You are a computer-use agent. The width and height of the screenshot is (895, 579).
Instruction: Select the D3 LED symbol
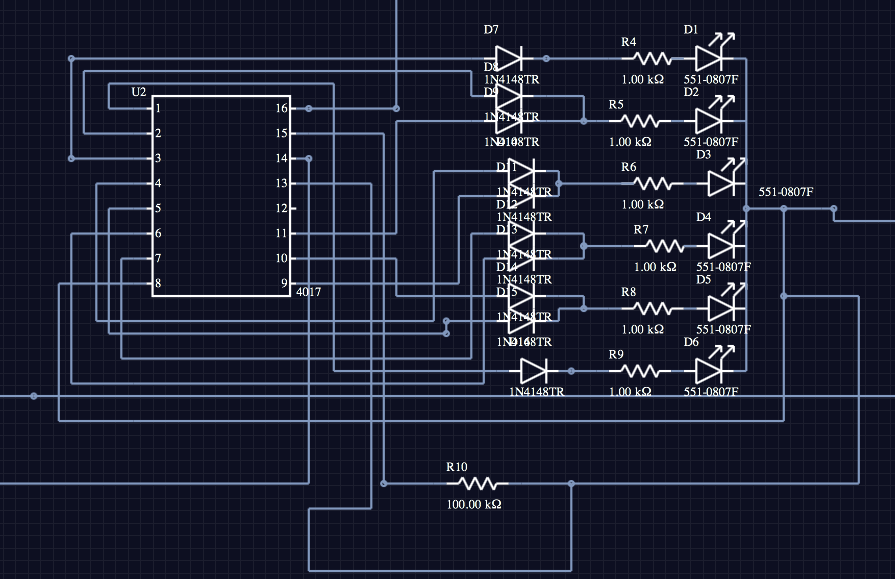click(727, 179)
